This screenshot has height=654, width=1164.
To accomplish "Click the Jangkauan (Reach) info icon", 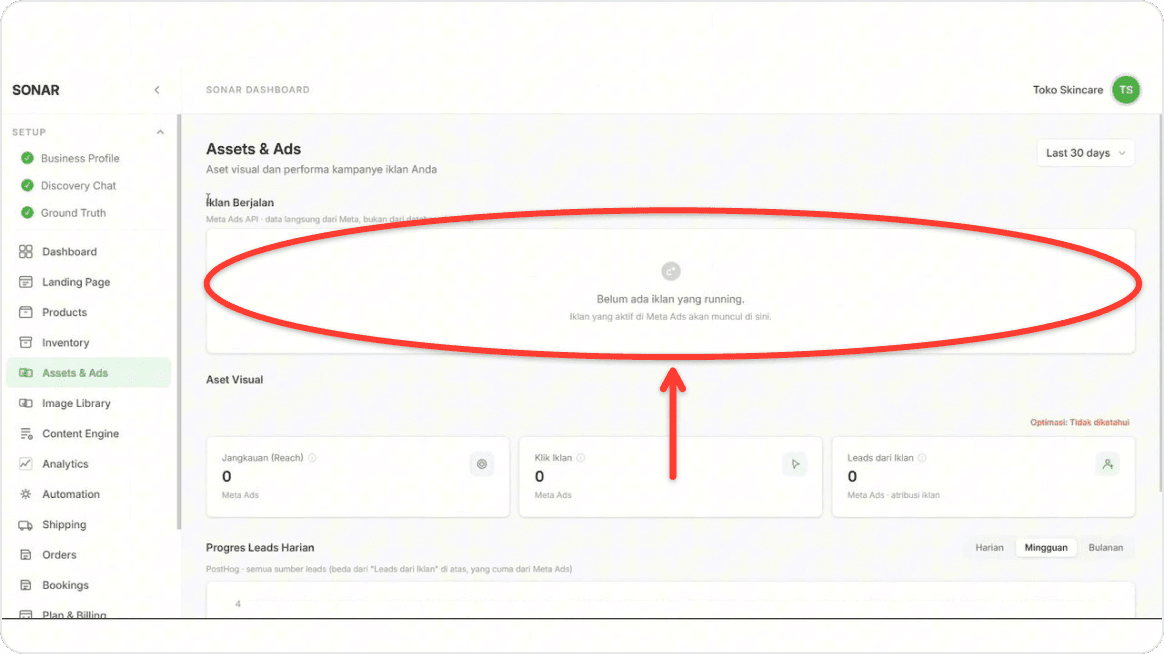I will point(312,458).
